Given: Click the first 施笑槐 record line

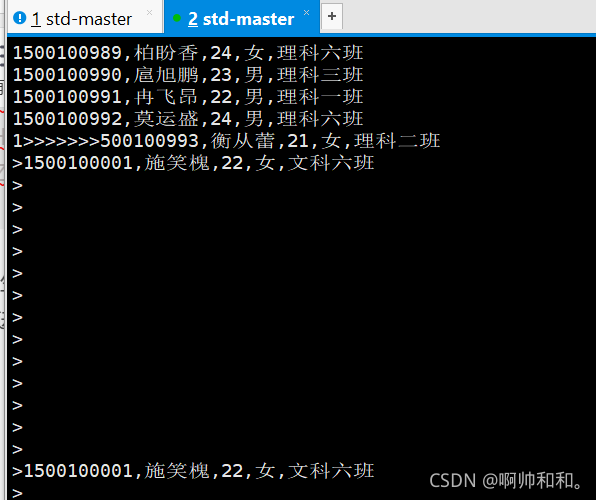Looking at the screenshot, I should (193, 163).
